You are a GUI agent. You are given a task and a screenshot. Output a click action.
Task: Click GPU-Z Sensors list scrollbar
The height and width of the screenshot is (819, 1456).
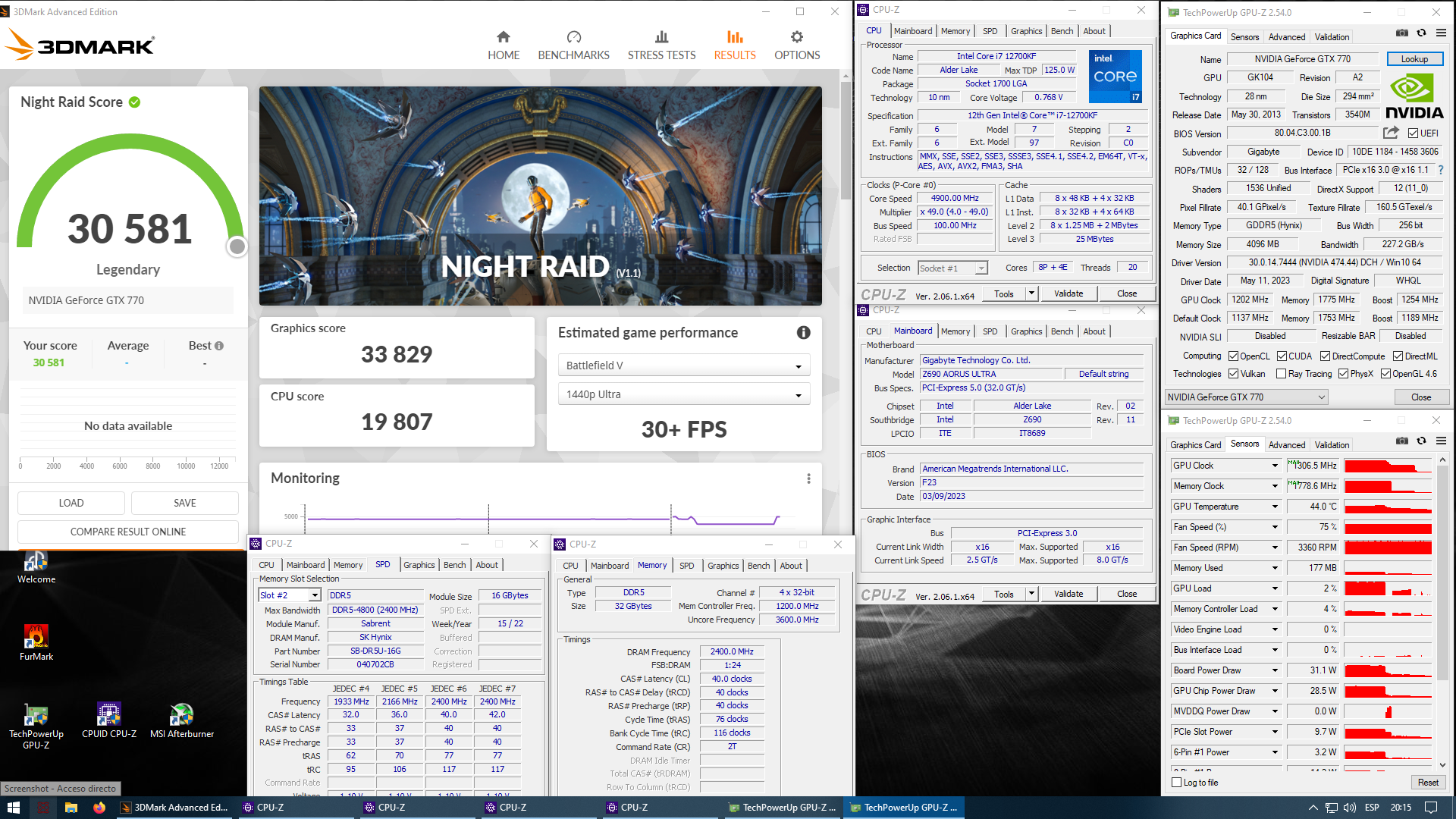[x=1442, y=573]
